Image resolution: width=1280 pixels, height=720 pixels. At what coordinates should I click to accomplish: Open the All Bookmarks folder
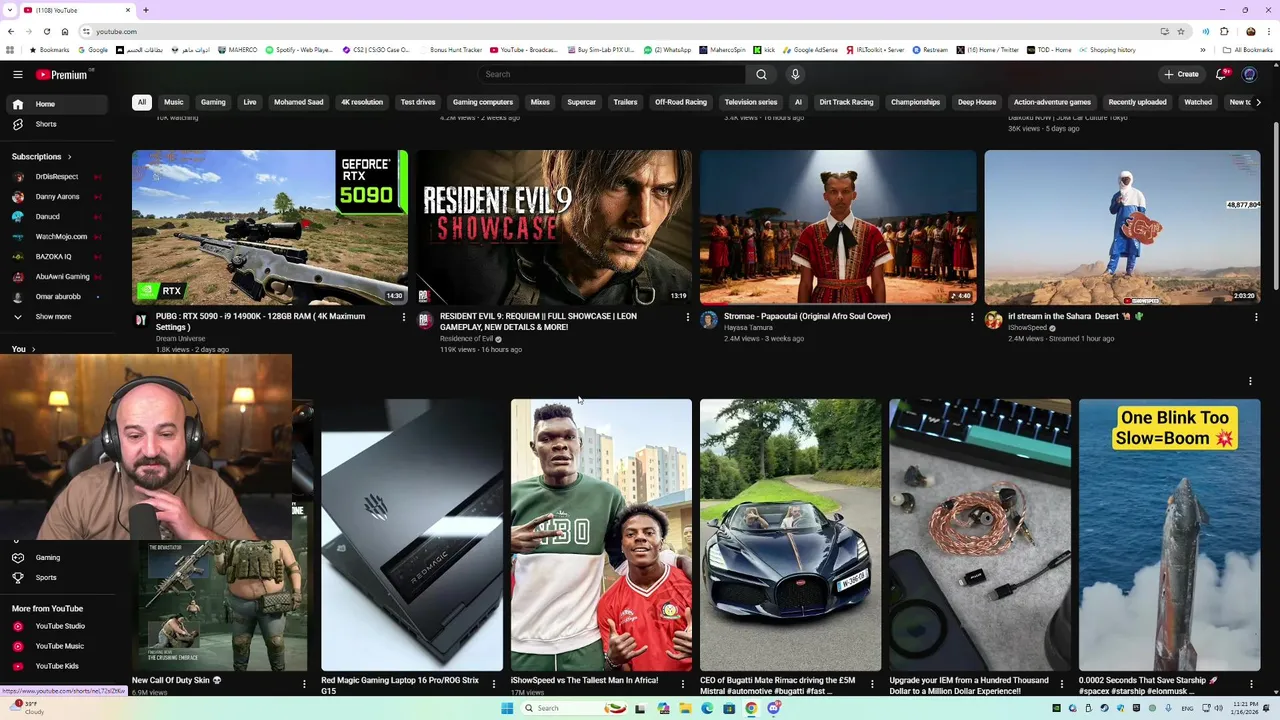pyautogui.click(x=1247, y=50)
